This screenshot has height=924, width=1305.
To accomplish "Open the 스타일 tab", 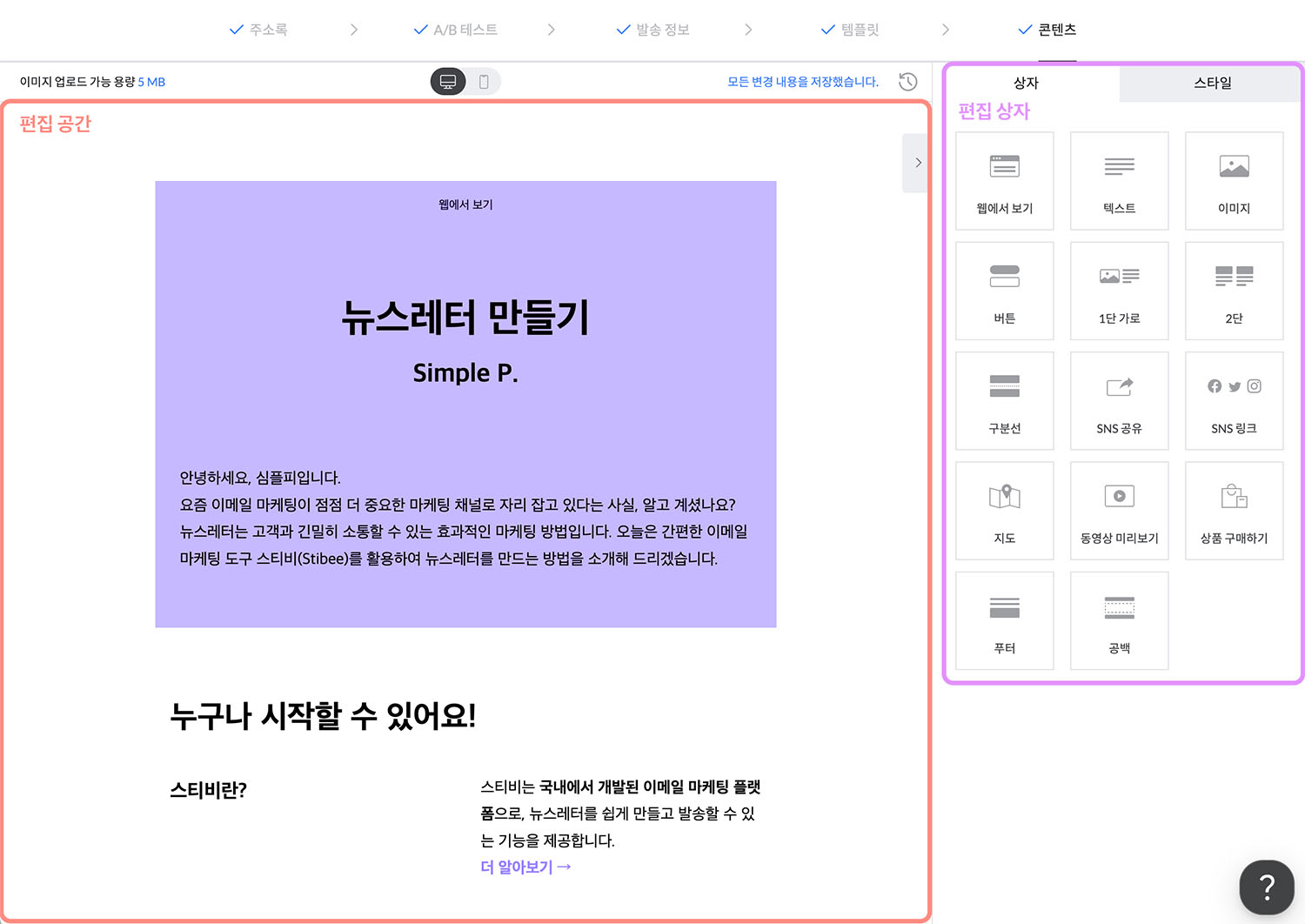I will tap(1212, 83).
